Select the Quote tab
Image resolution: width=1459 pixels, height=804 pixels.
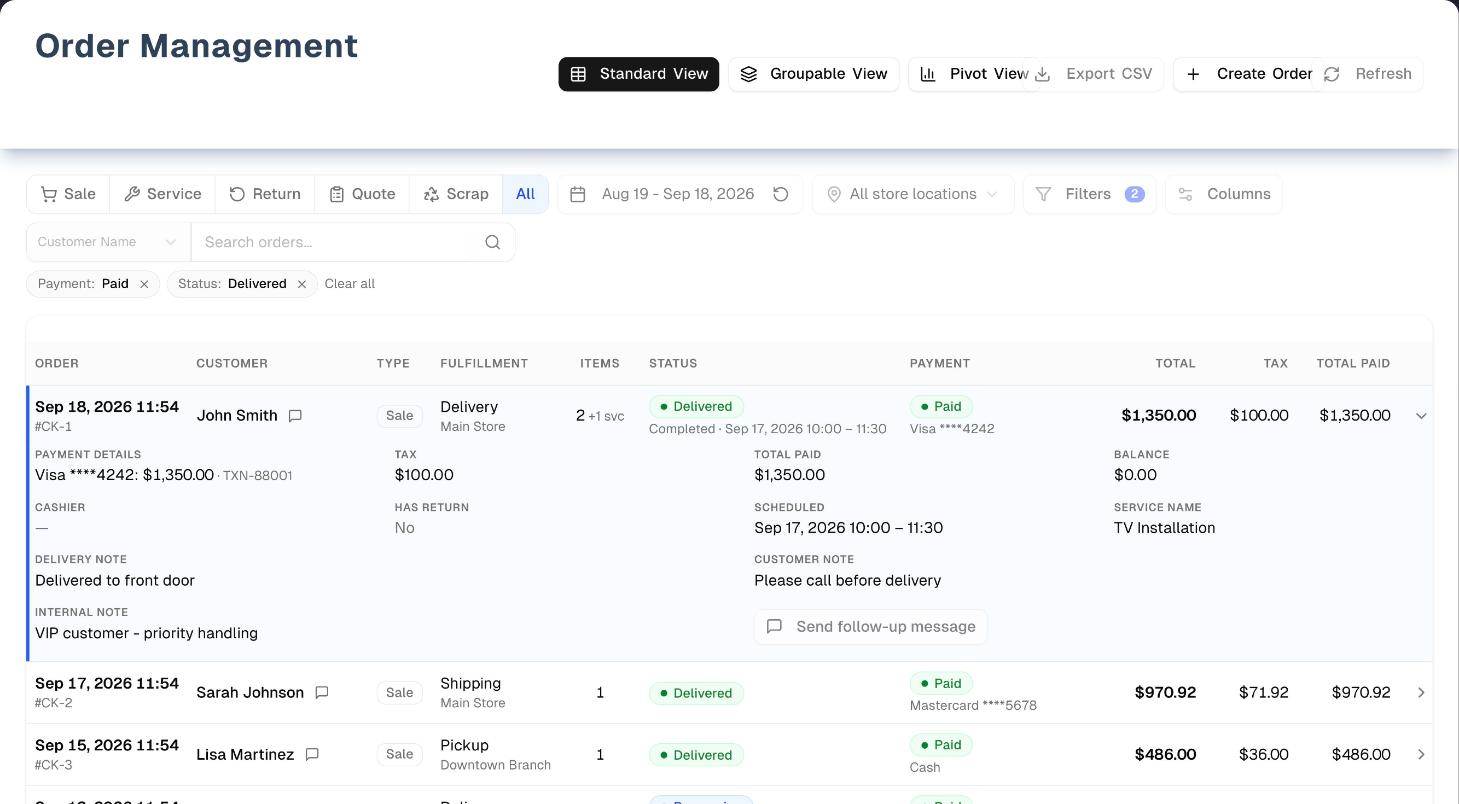362,194
